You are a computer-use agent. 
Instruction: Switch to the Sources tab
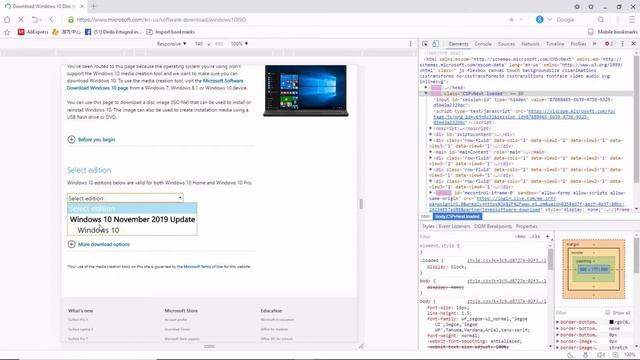[507, 44]
